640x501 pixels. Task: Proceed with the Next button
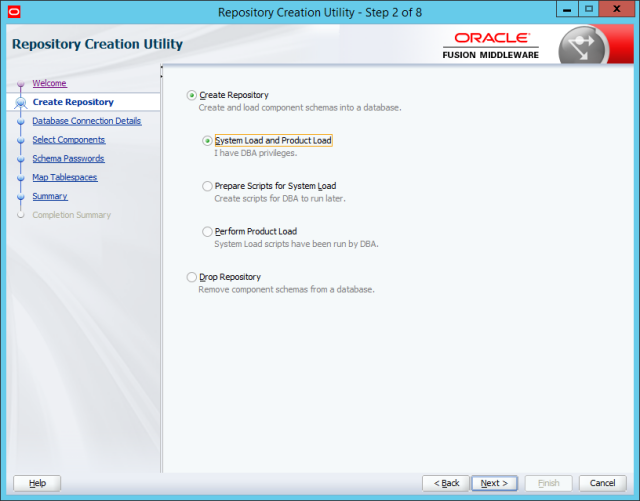click(494, 483)
